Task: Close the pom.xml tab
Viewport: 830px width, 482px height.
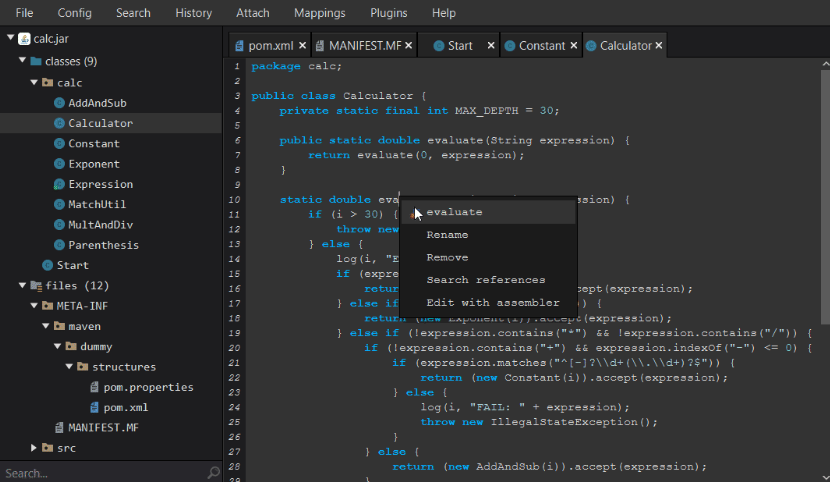Action: tap(302, 46)
